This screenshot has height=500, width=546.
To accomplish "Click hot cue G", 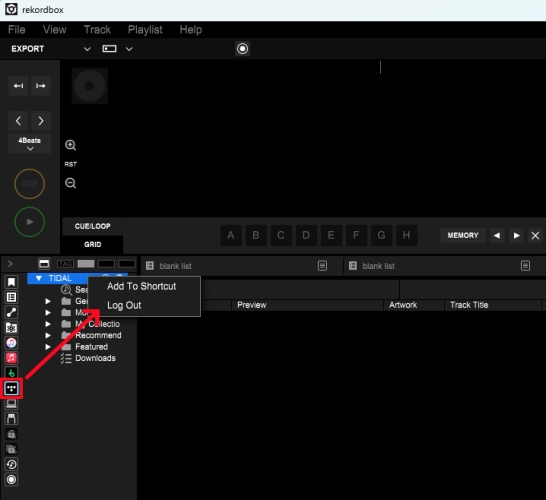I will point(381,235).
